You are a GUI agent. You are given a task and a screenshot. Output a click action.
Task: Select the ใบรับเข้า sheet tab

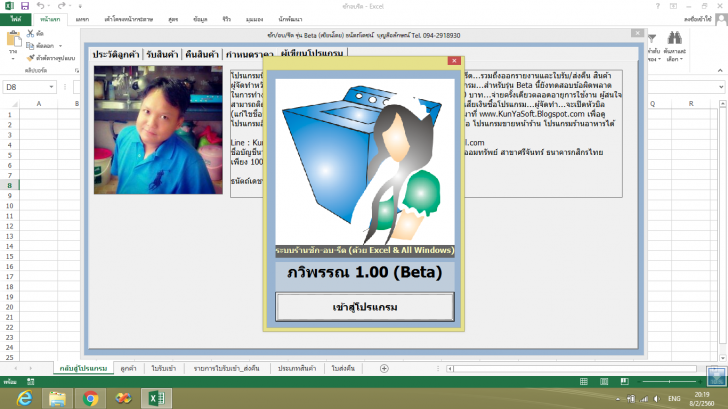pyautogui.click(x=163, y=368)
